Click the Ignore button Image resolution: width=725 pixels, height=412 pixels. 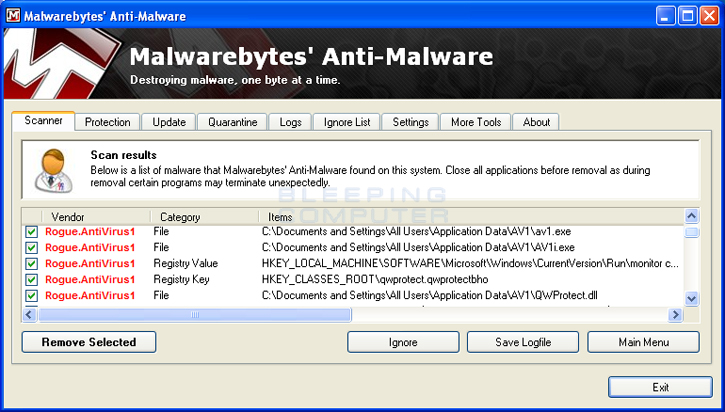click(x=403, y=342)
